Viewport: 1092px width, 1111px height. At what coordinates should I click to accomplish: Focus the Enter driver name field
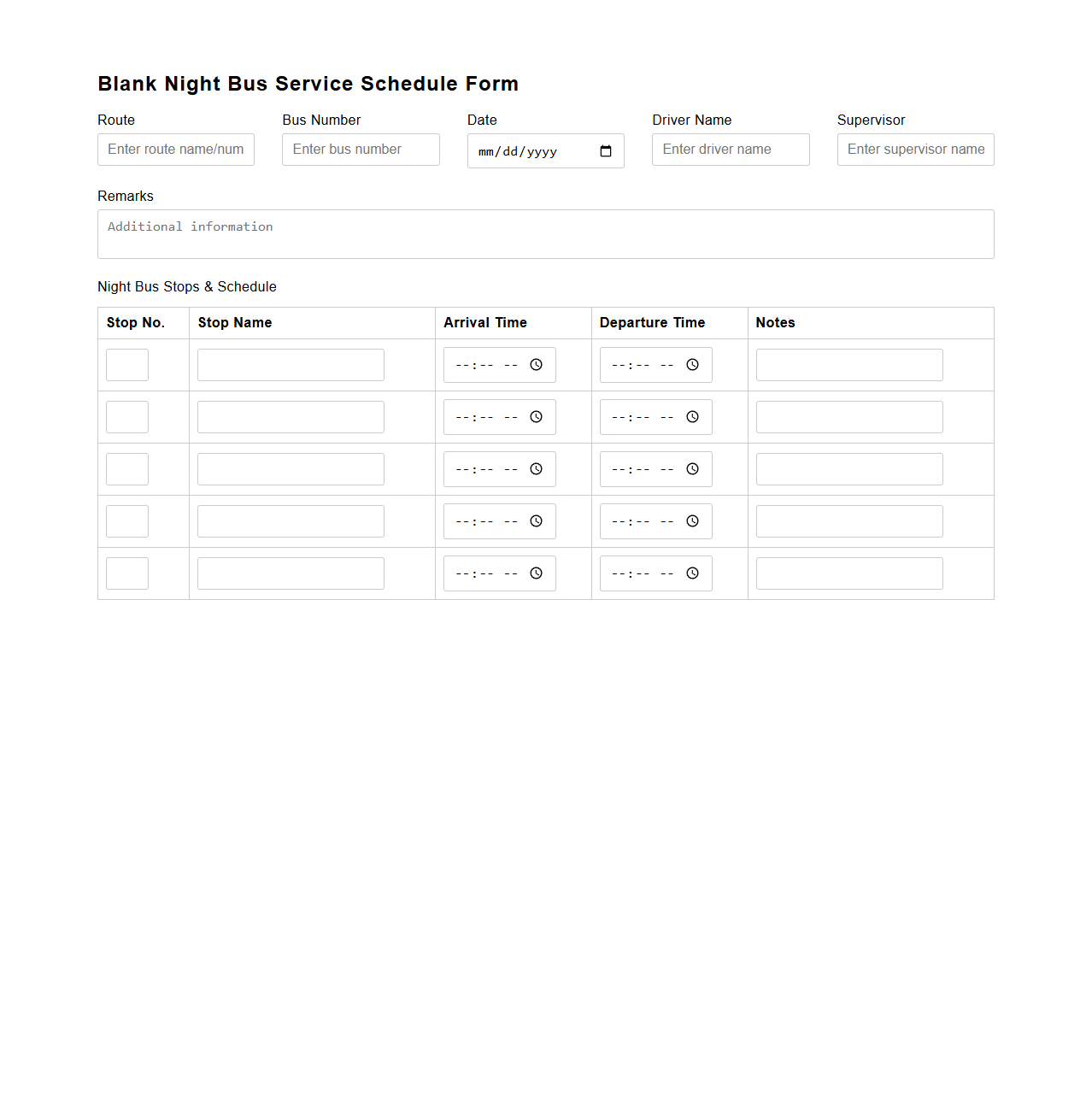pos(730,150)
